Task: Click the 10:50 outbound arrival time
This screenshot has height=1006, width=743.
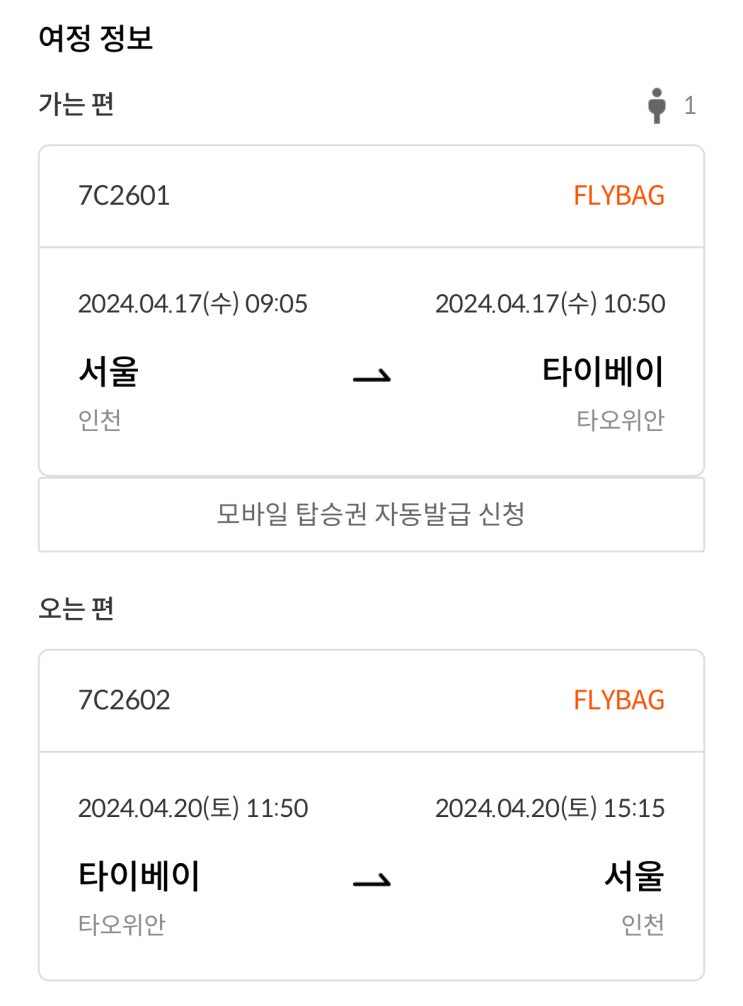Action: click(x=633, y=304)
